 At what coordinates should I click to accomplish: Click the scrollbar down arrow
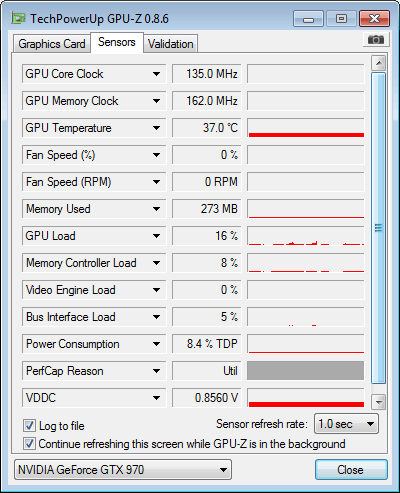(x=379, y=402)
